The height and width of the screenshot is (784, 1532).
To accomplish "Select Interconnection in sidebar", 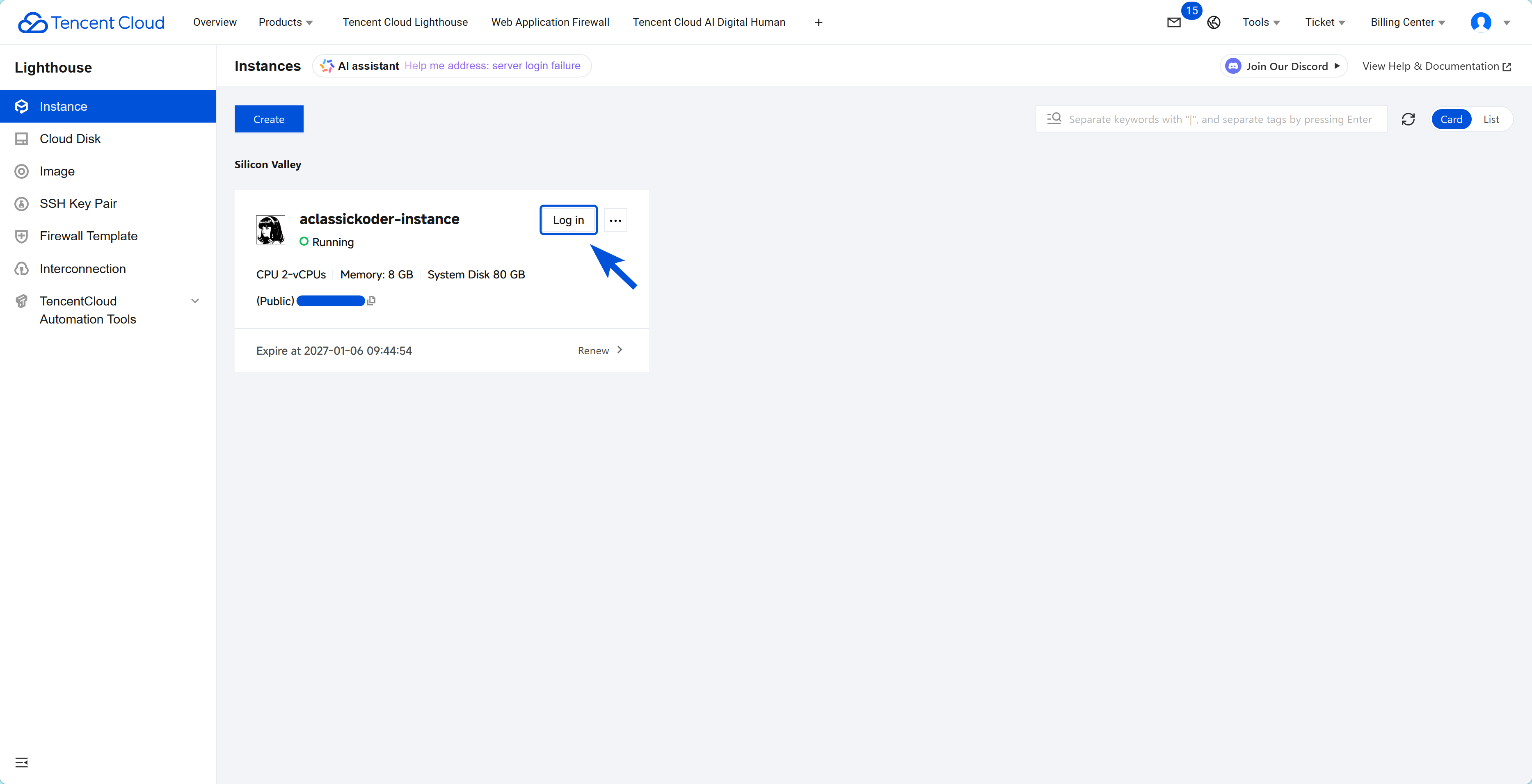I will (x=107, y=269).
